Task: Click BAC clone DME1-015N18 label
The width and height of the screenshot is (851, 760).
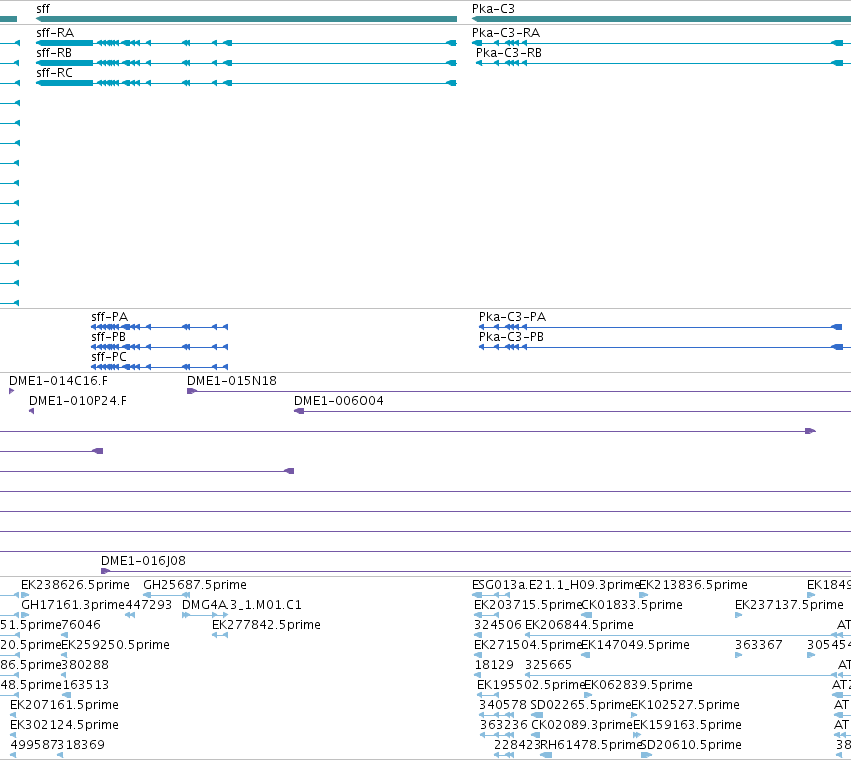Action: click(232, 381)
